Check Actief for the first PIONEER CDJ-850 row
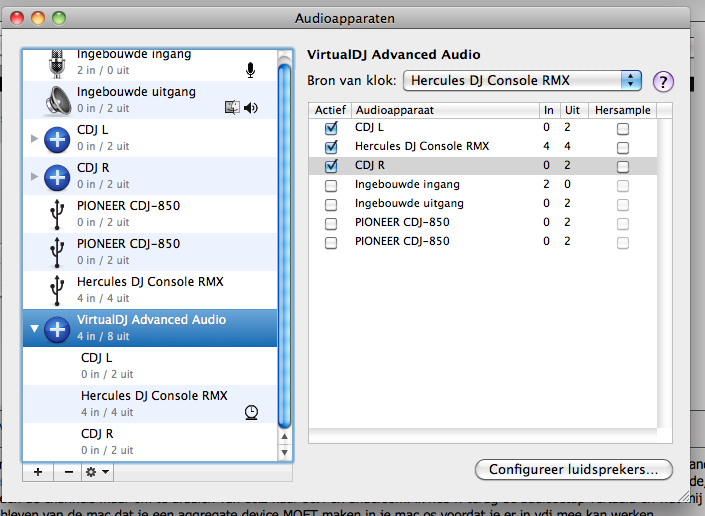705x516 pixels. tap(331, 223)
